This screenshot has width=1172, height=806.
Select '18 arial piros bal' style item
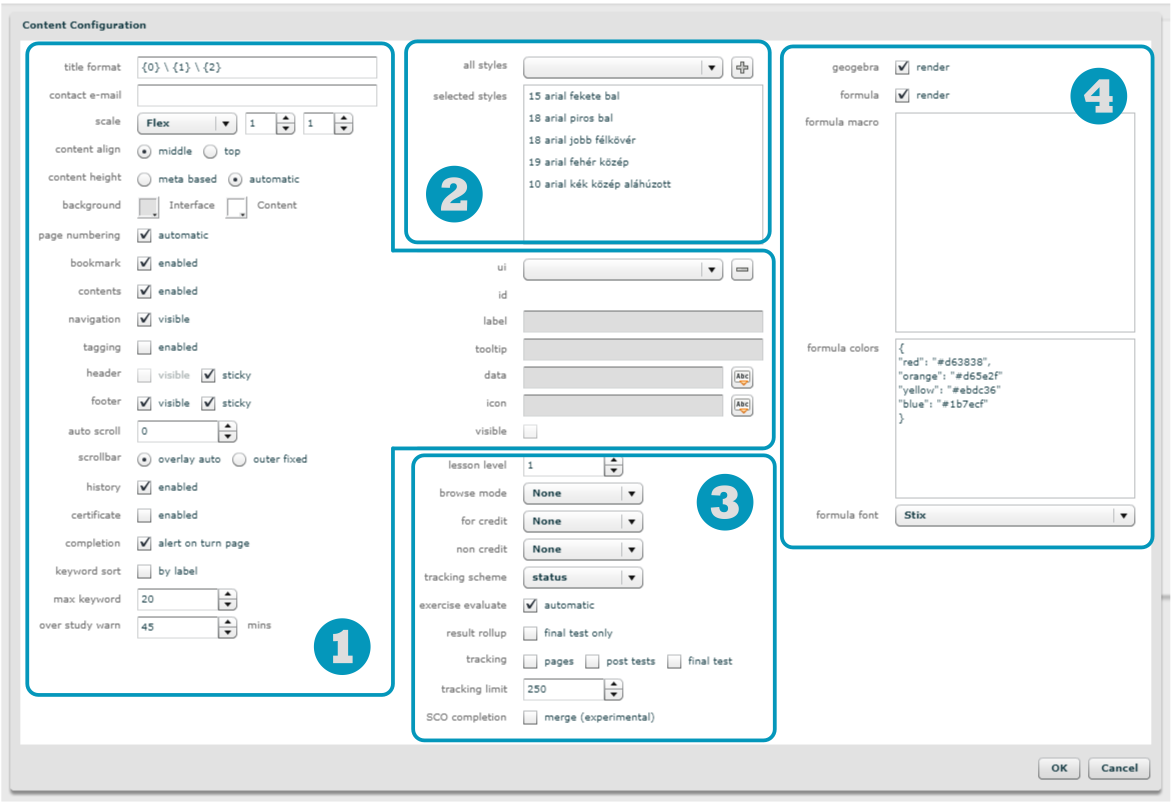571,118
